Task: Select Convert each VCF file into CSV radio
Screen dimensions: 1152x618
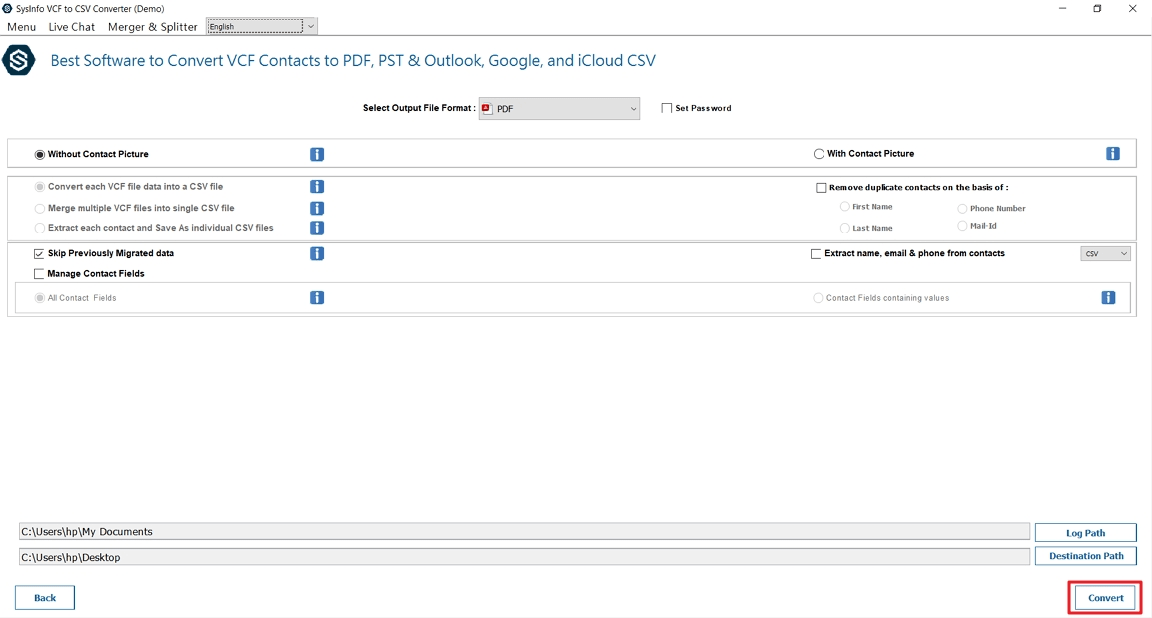Action: pos(40,187)
